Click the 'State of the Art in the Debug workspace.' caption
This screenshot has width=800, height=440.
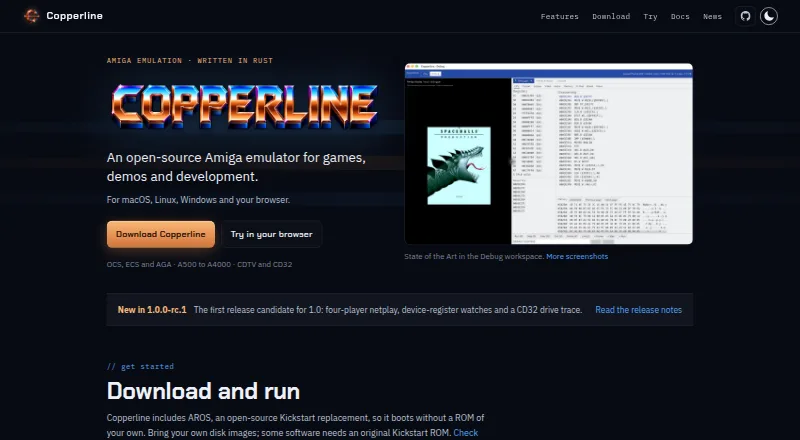click(474, 256)
